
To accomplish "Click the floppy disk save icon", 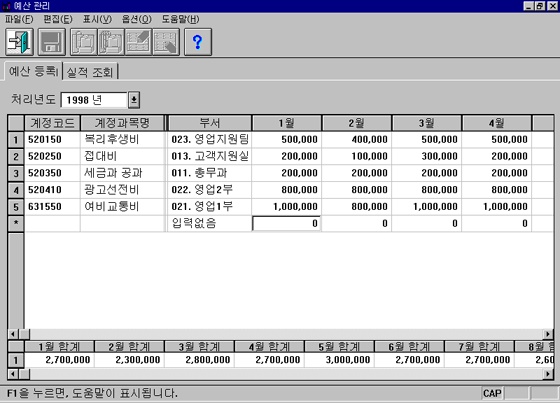I will click(x=52, y=42).
